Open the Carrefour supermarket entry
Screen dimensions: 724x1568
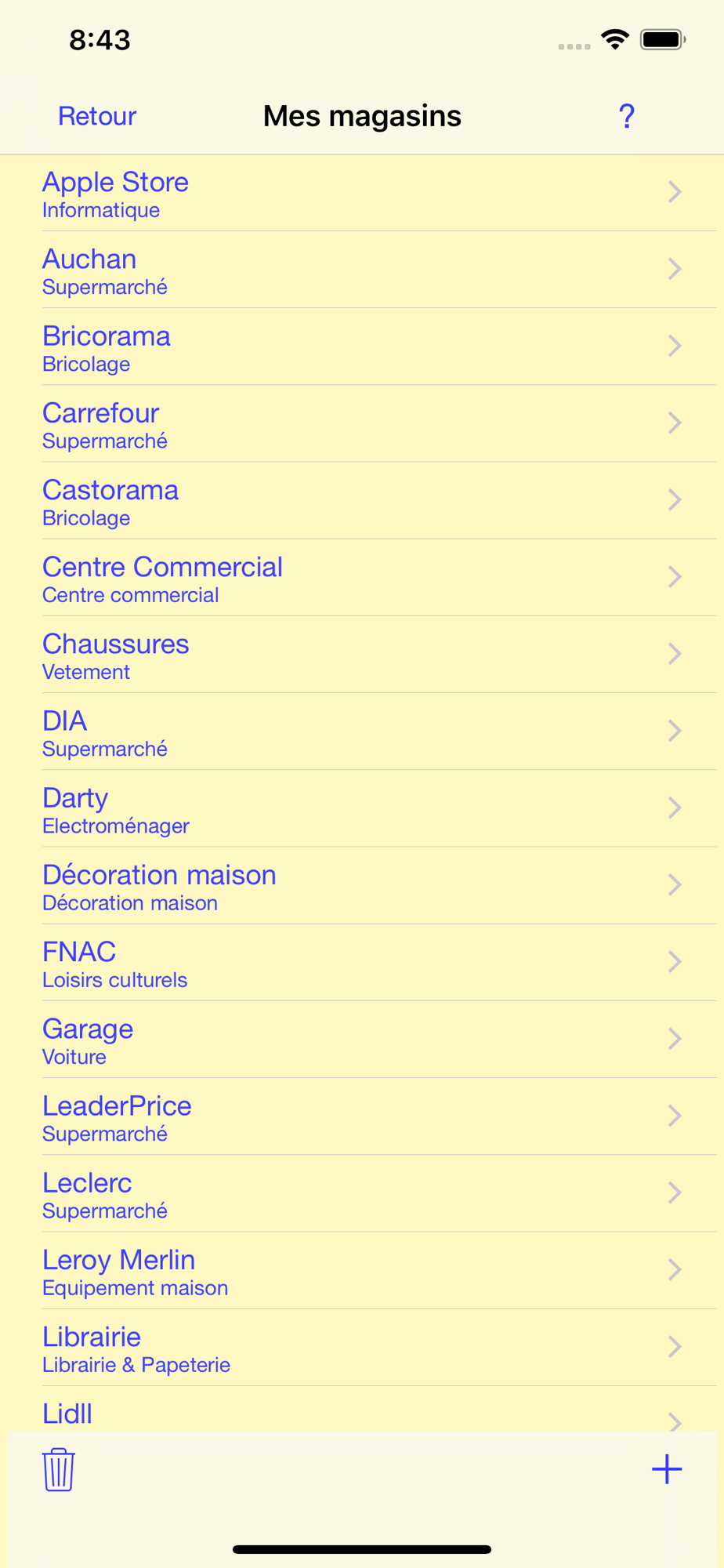click(x=362, y=423)
